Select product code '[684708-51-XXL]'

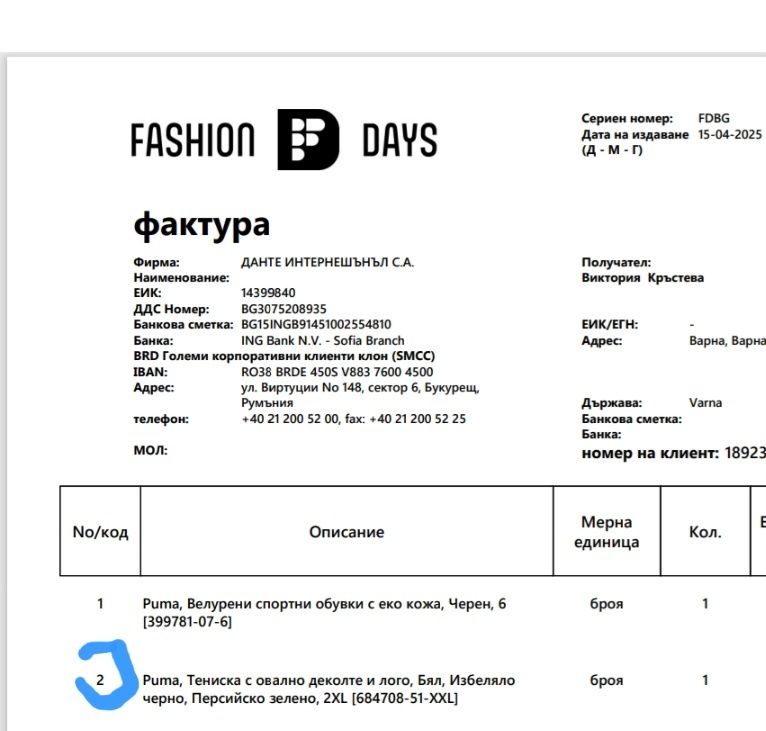click(x=405, y=698)
